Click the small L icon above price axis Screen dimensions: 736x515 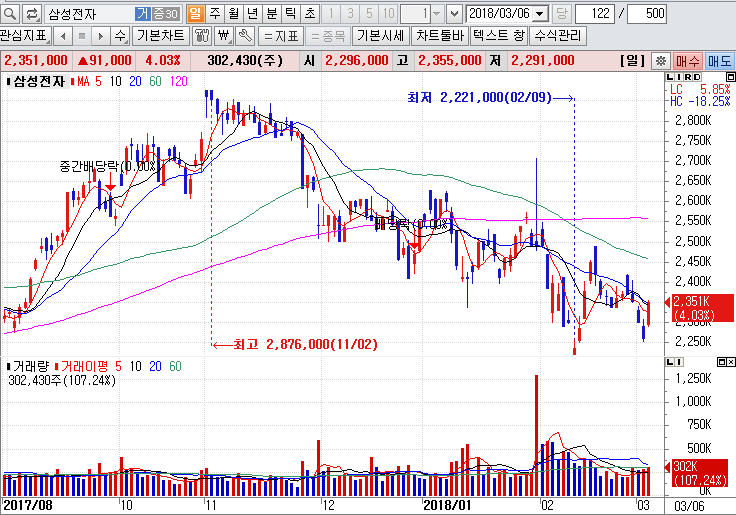point(671,76)
